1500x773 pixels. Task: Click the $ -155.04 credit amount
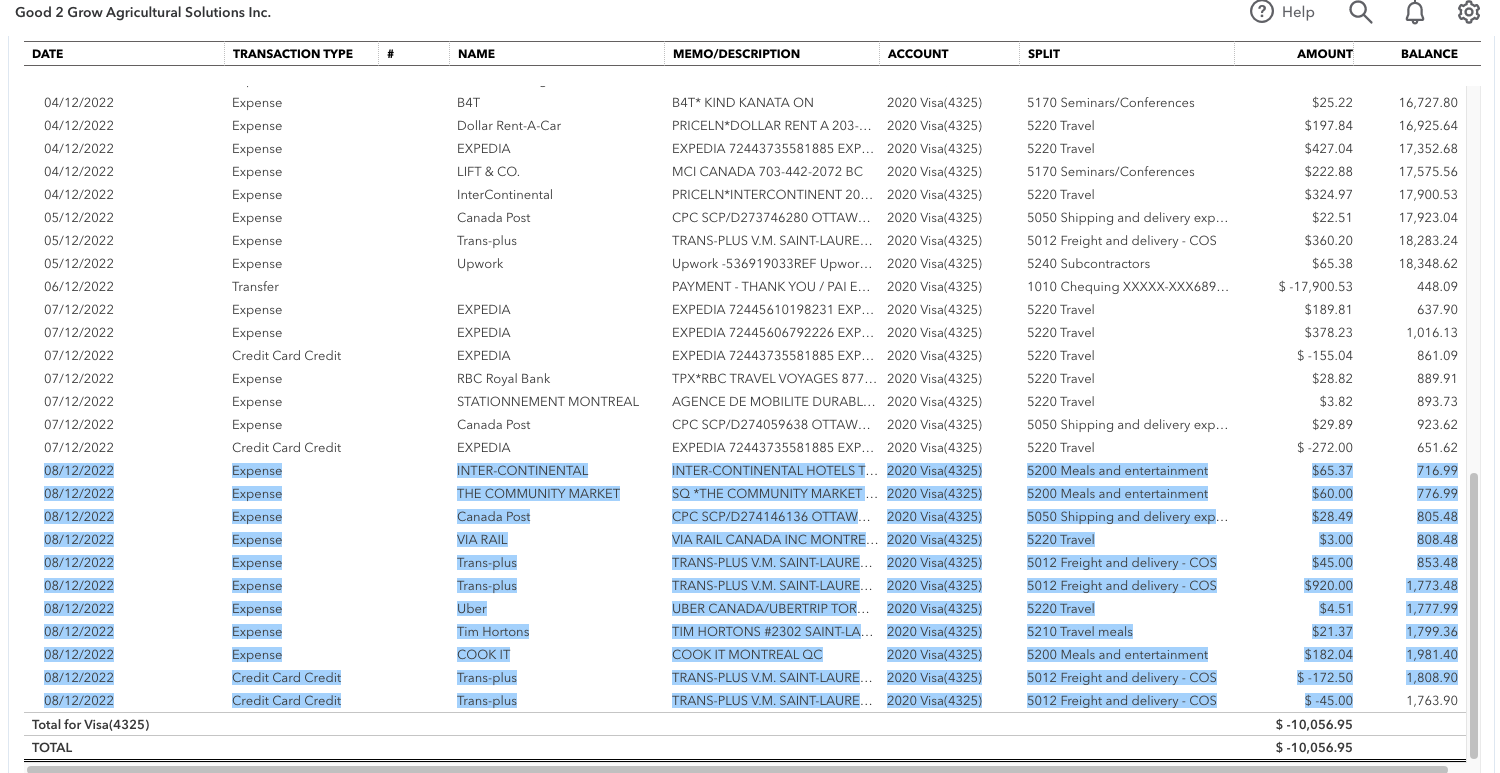1325,356
